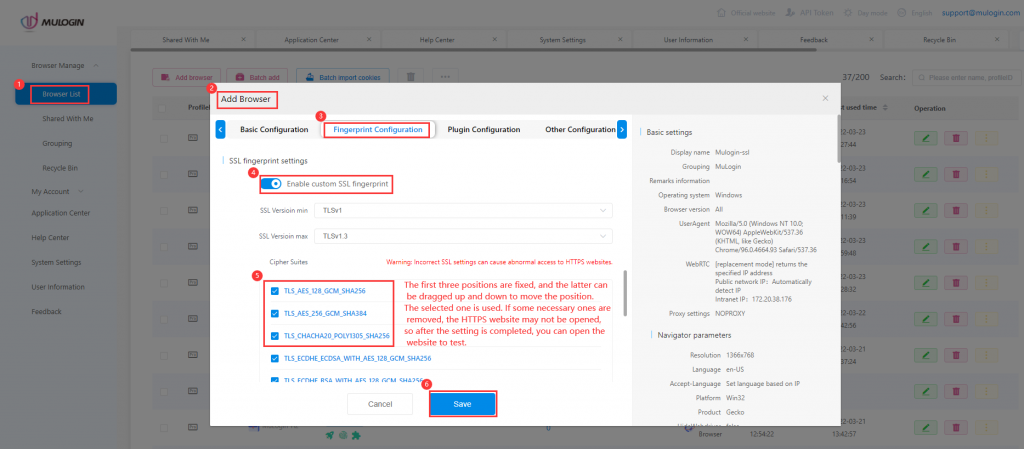Screen dimensions: 1024x449
Task: Click the red delete icon in first row
Action: pos(956,138)
